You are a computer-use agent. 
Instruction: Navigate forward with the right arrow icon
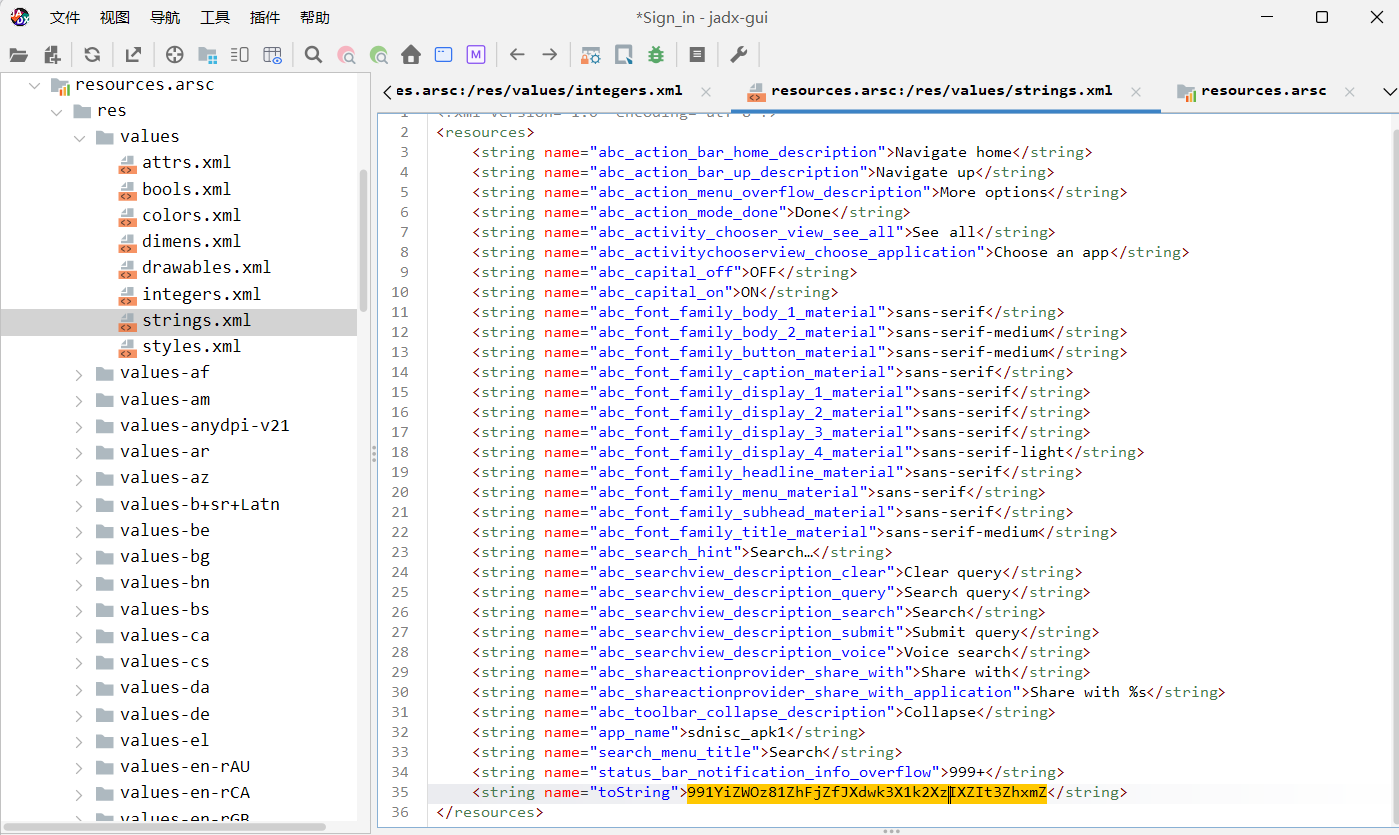(x=549, y=55)
